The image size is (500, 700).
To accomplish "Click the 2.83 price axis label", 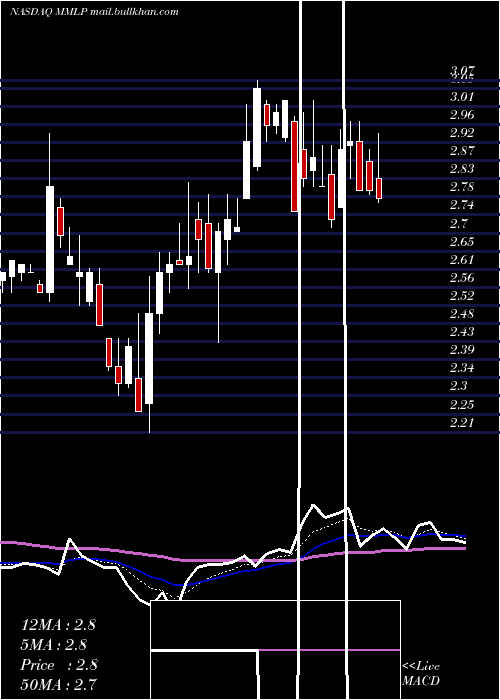I will pyautogui.click(x=462, y=169).
